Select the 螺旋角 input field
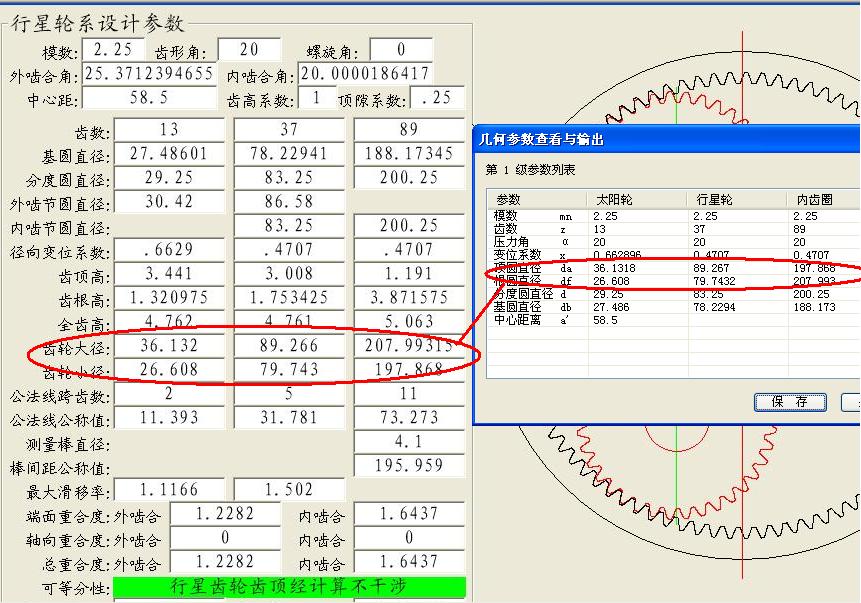 click(x=401, y=50)
